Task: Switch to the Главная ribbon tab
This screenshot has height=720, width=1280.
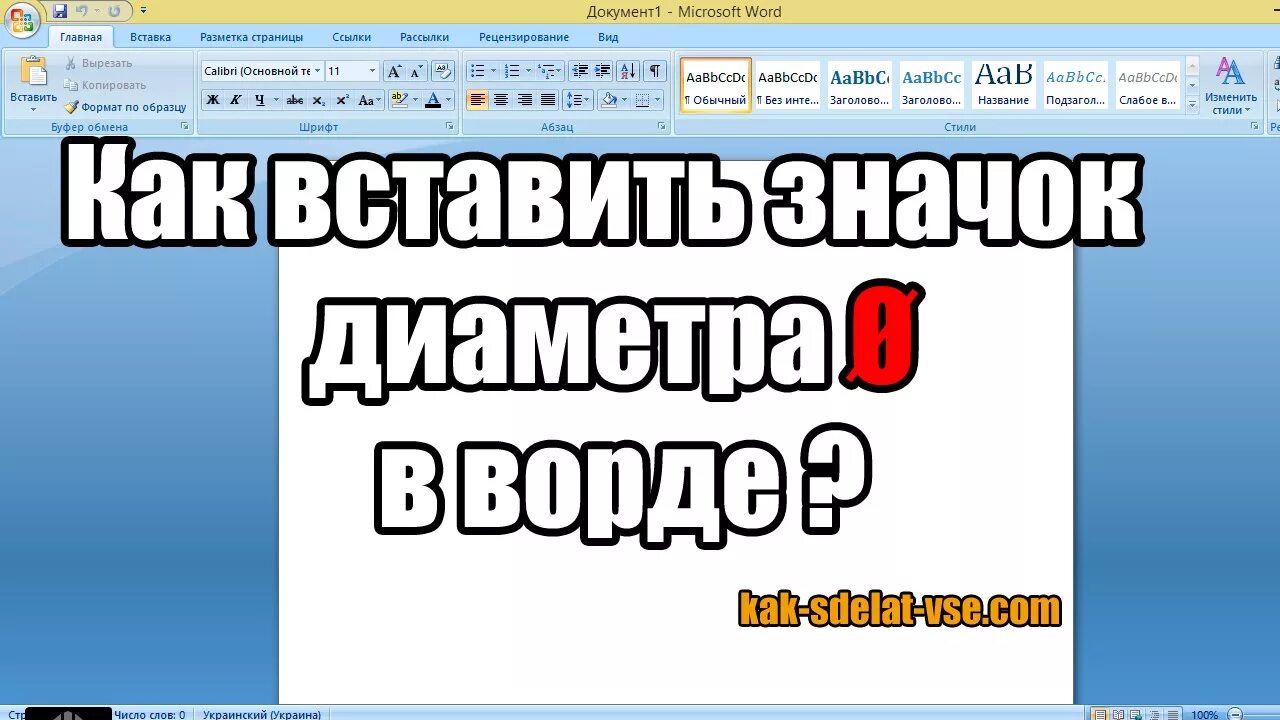Action: pos(80,37)
